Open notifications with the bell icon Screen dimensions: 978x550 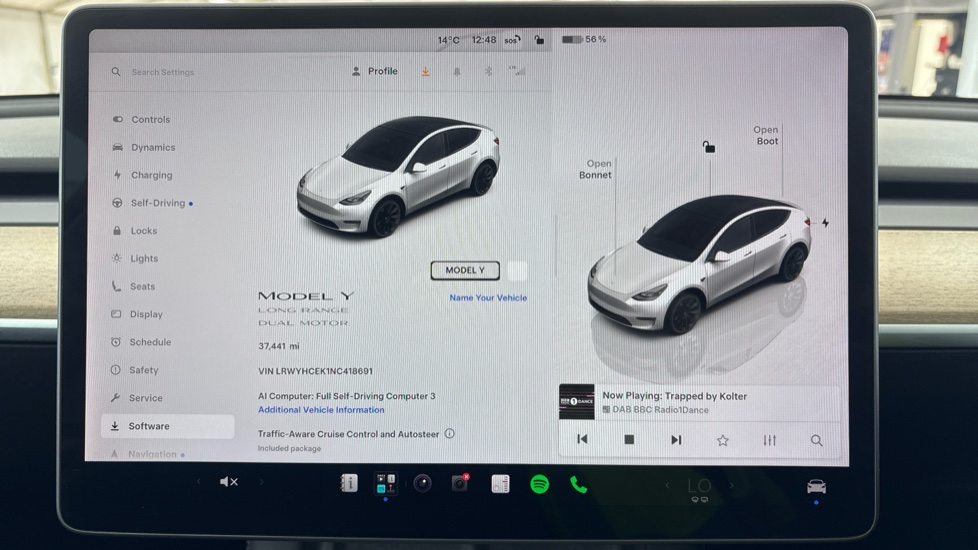click(x=457, y=72)
